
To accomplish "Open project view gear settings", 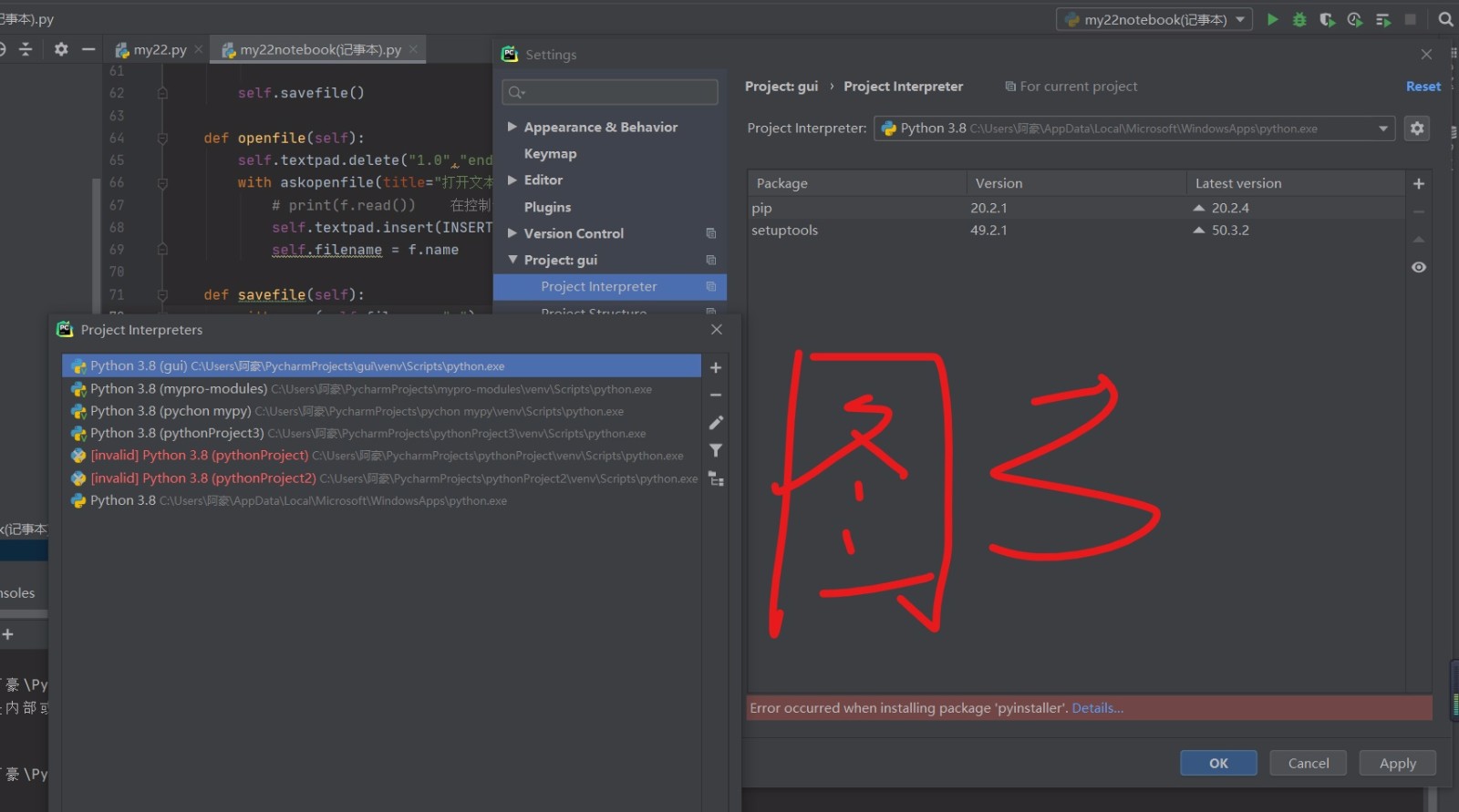I will pyautogui.click(x=61, y=49).
